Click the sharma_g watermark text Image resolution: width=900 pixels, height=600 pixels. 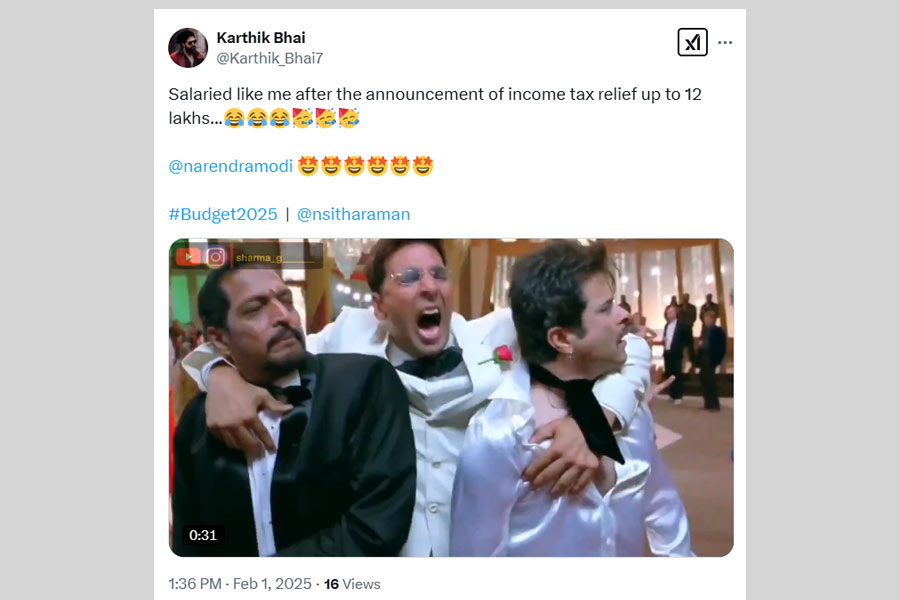click(x=262, y=258)
